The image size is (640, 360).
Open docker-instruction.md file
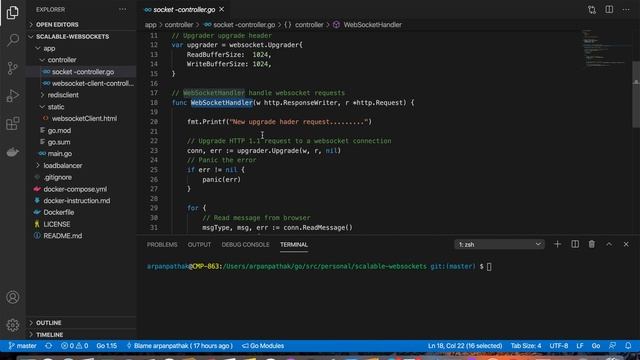click(x=81, y=200)
